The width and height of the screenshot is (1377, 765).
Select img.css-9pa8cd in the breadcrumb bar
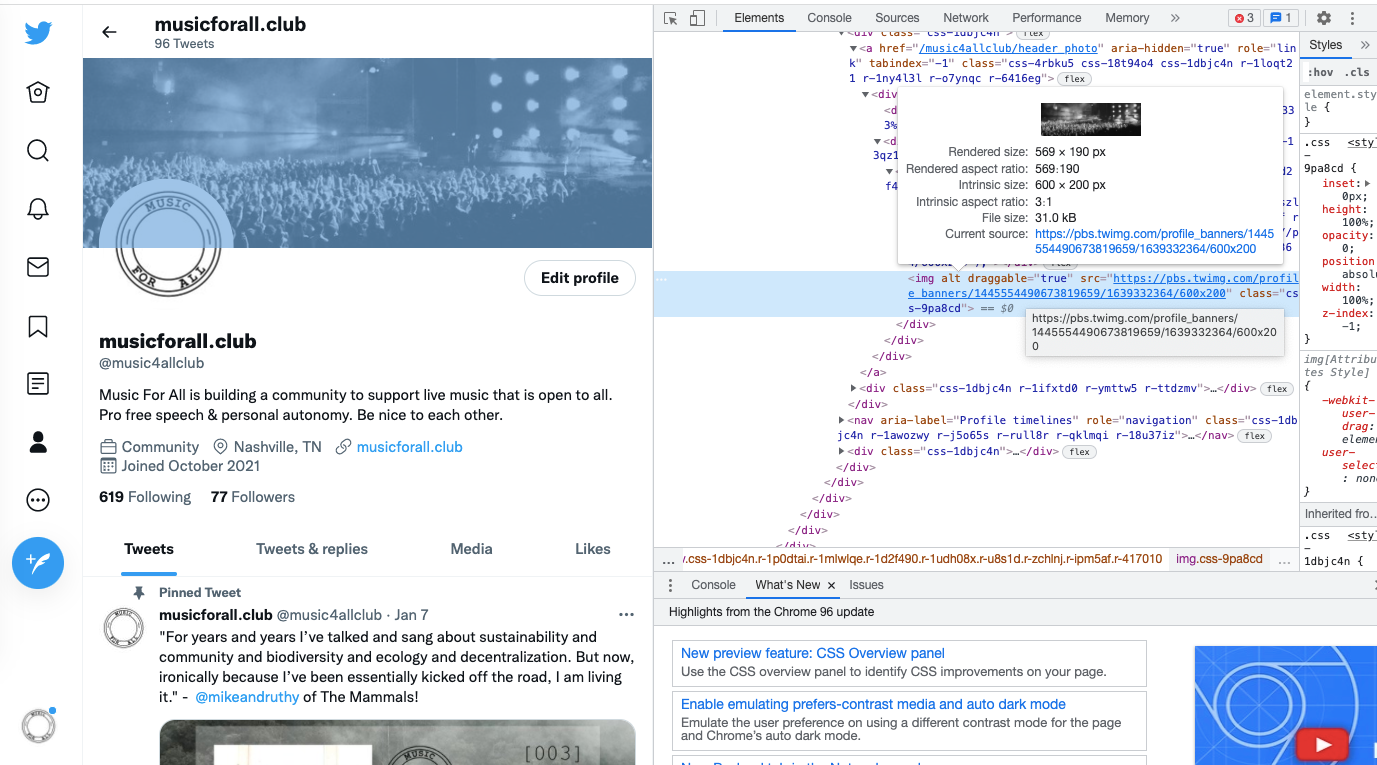pos(1219,559)
